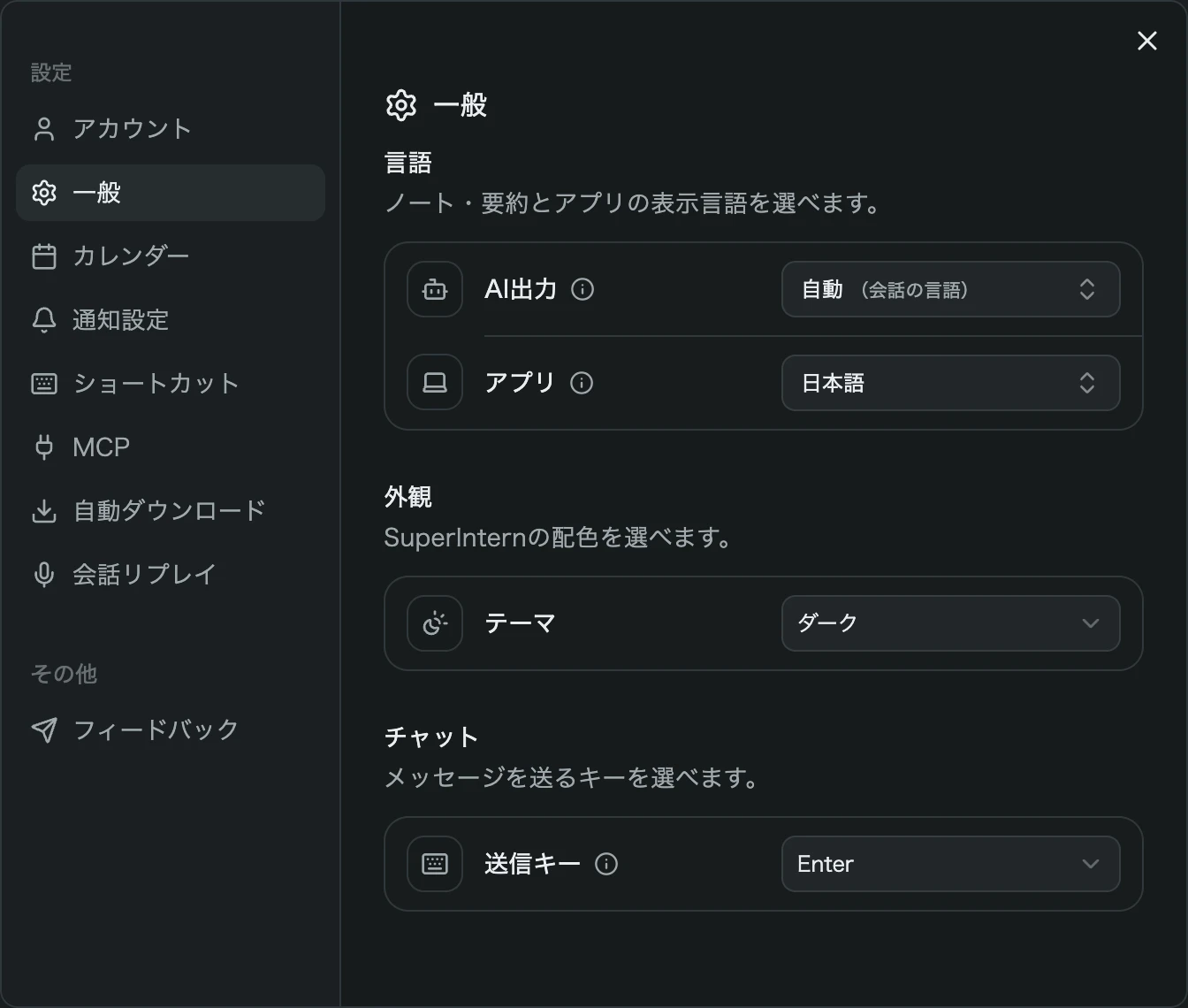Click the paper plane icon beside フィードバック
The height and width of the screenshot is (1008, 1188).
point(44,729)
